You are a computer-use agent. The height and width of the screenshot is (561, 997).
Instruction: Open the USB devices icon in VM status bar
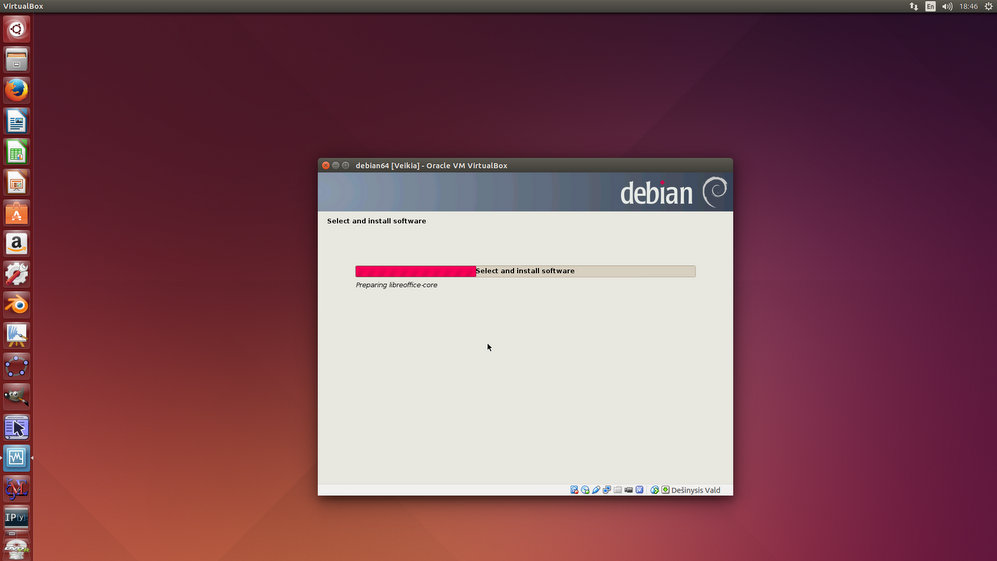click(596, 490)
